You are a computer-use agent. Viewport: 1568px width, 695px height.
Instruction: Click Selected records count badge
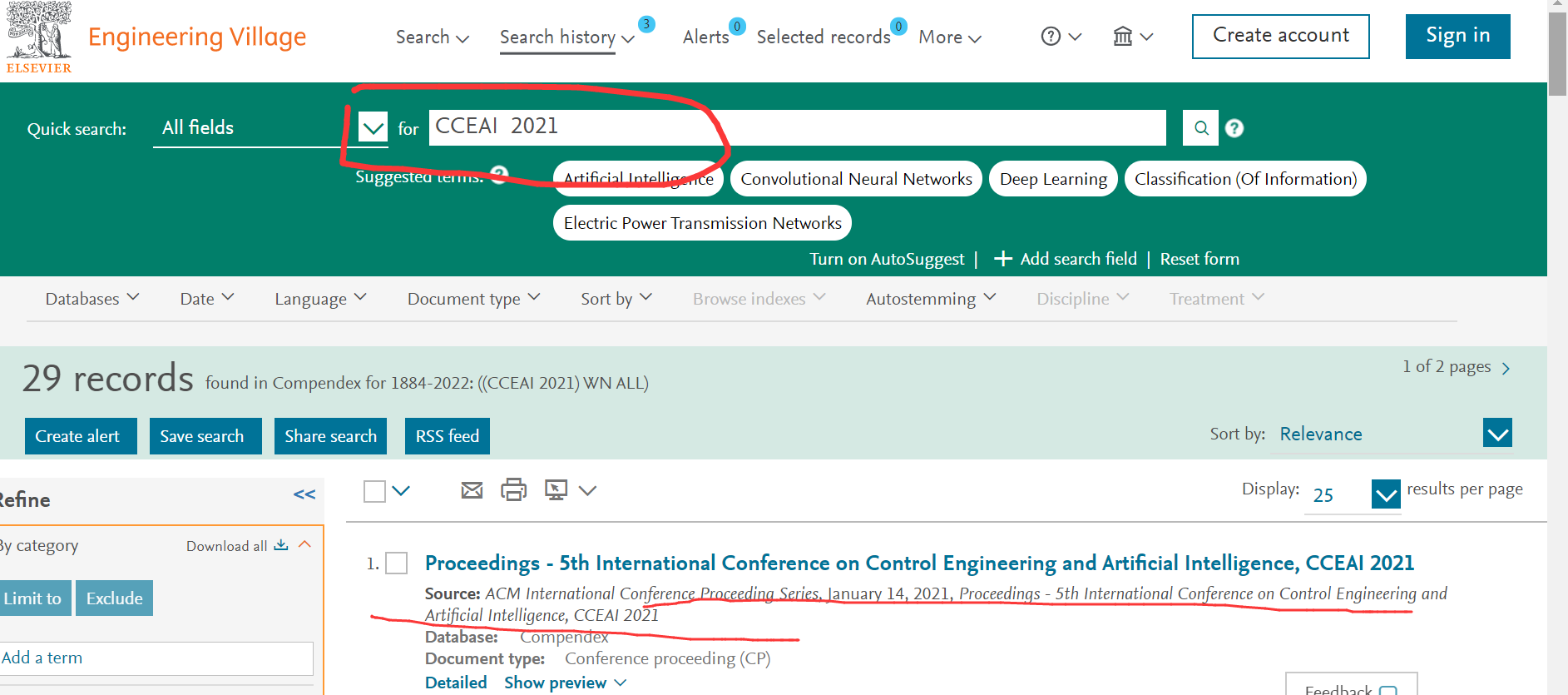[x=898, y=27]
